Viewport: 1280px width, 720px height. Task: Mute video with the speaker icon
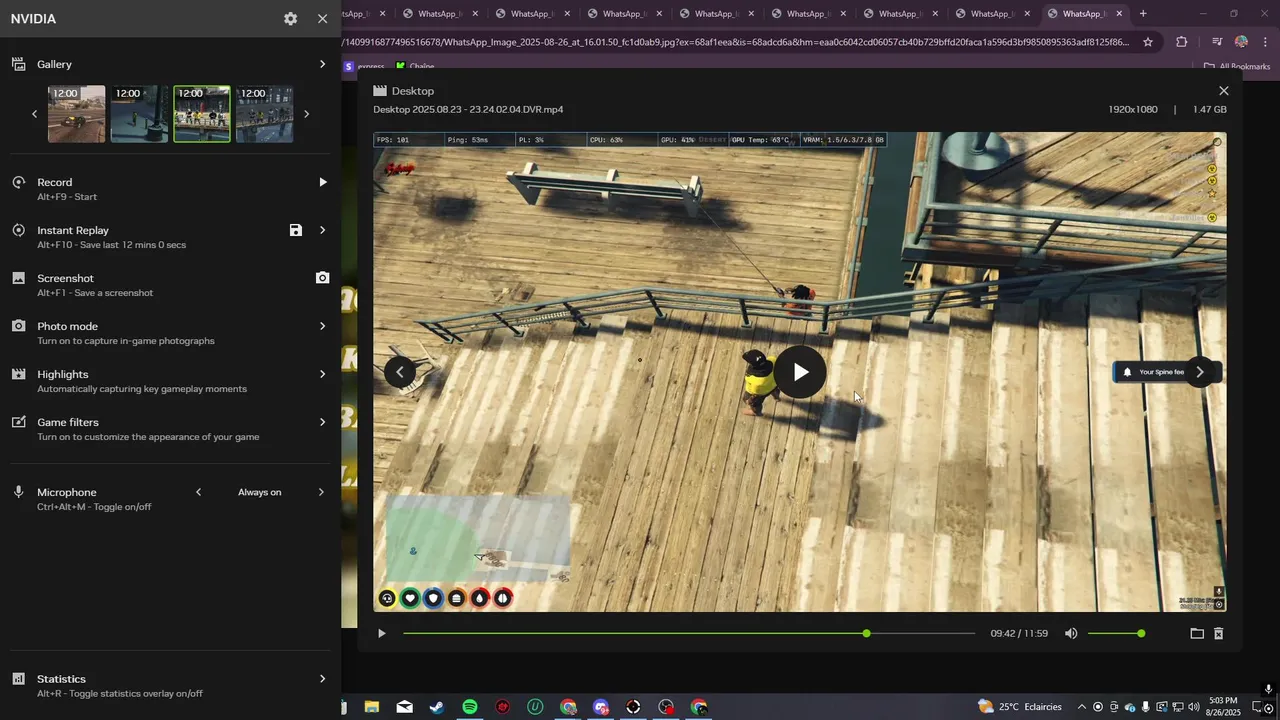coord(1071,633)
